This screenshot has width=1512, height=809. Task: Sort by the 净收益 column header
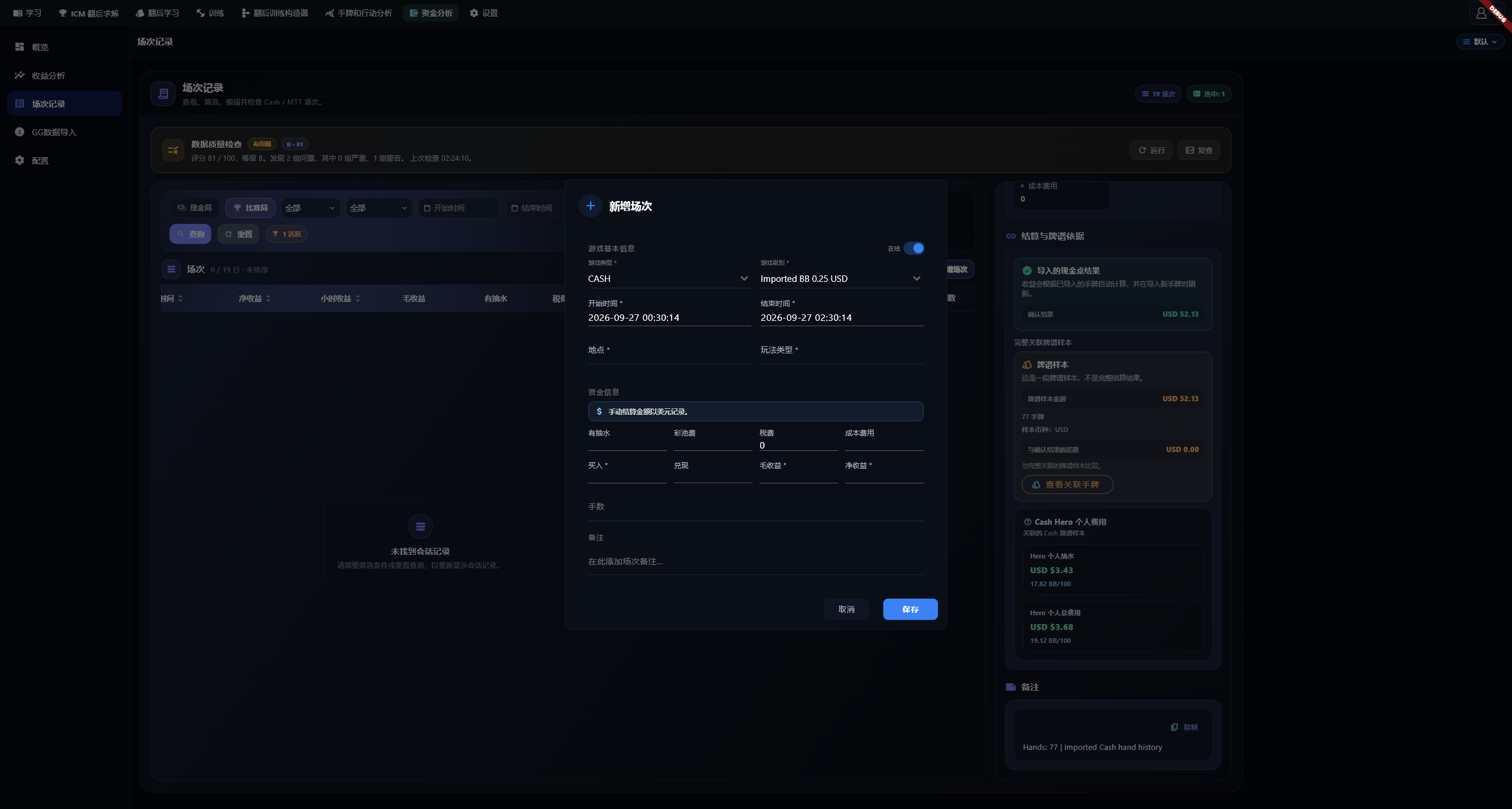coord(255,298)
